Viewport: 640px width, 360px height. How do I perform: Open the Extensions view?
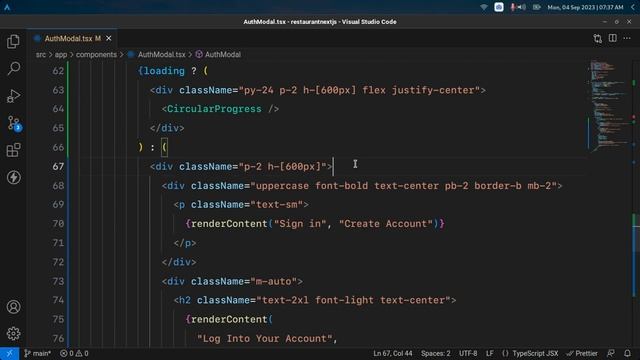13,150
